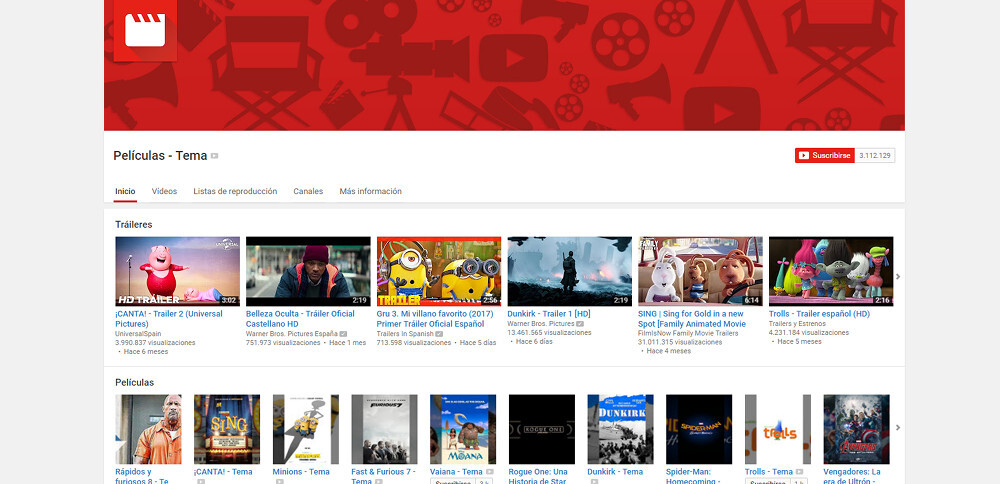This screenshot has height=484, width=1000.
Task: Switch to the Inicio tab
Action: coord(125,191)
